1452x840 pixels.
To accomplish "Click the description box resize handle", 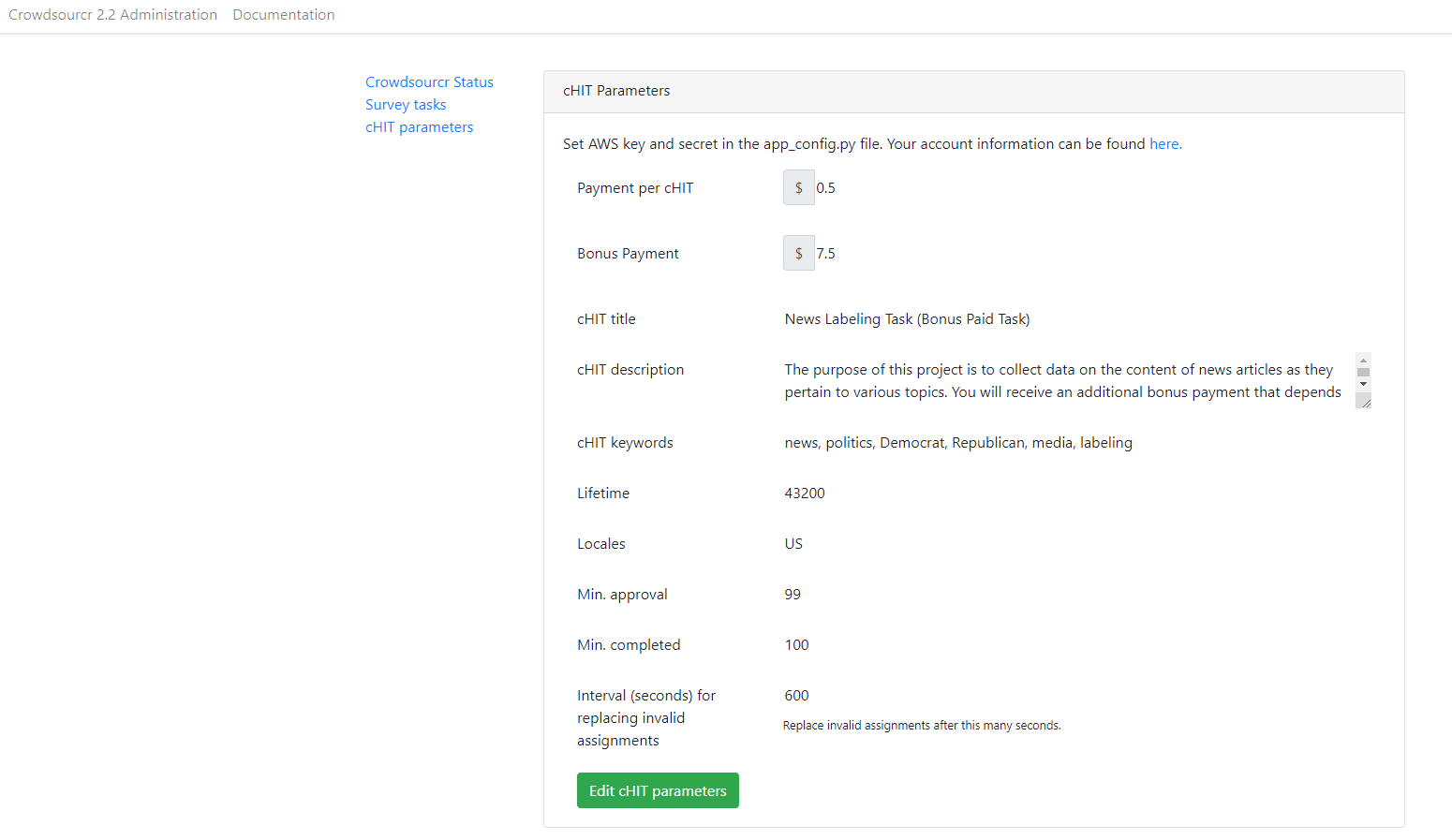I will coord(1365,402).
